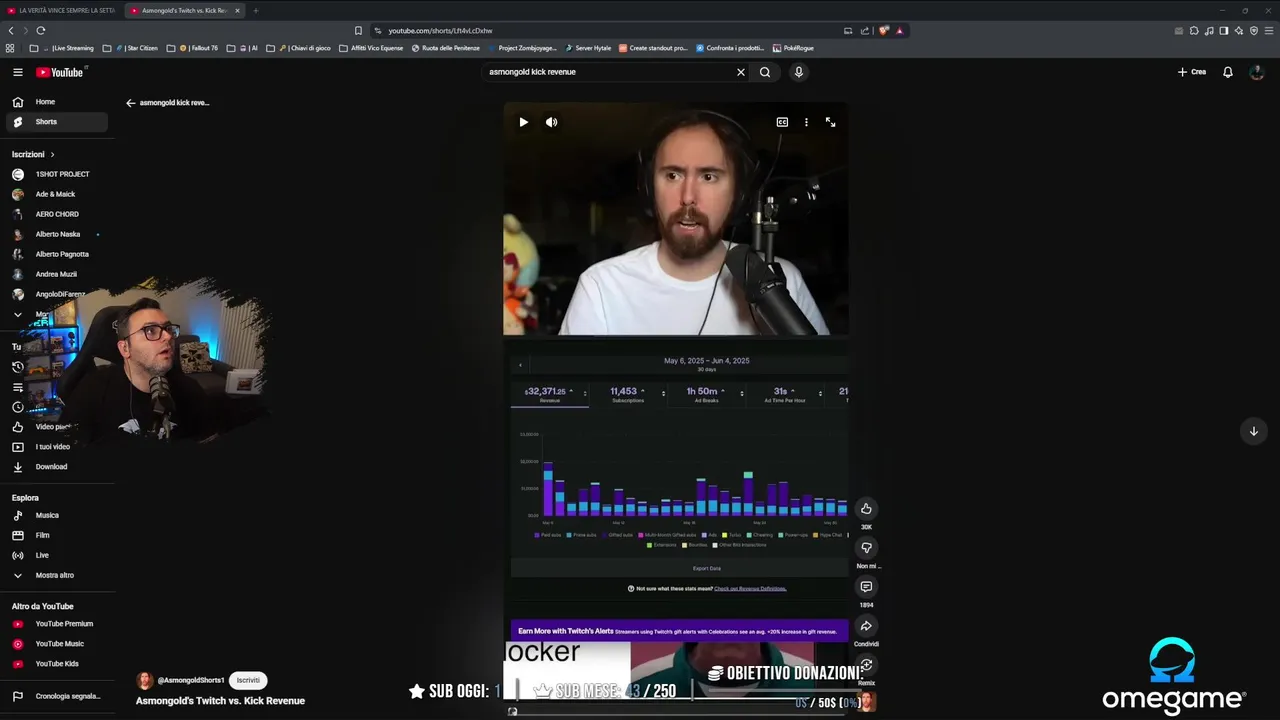
Task: Open the Ruota delle Penitenze bookmark
Action: (445, 48)
